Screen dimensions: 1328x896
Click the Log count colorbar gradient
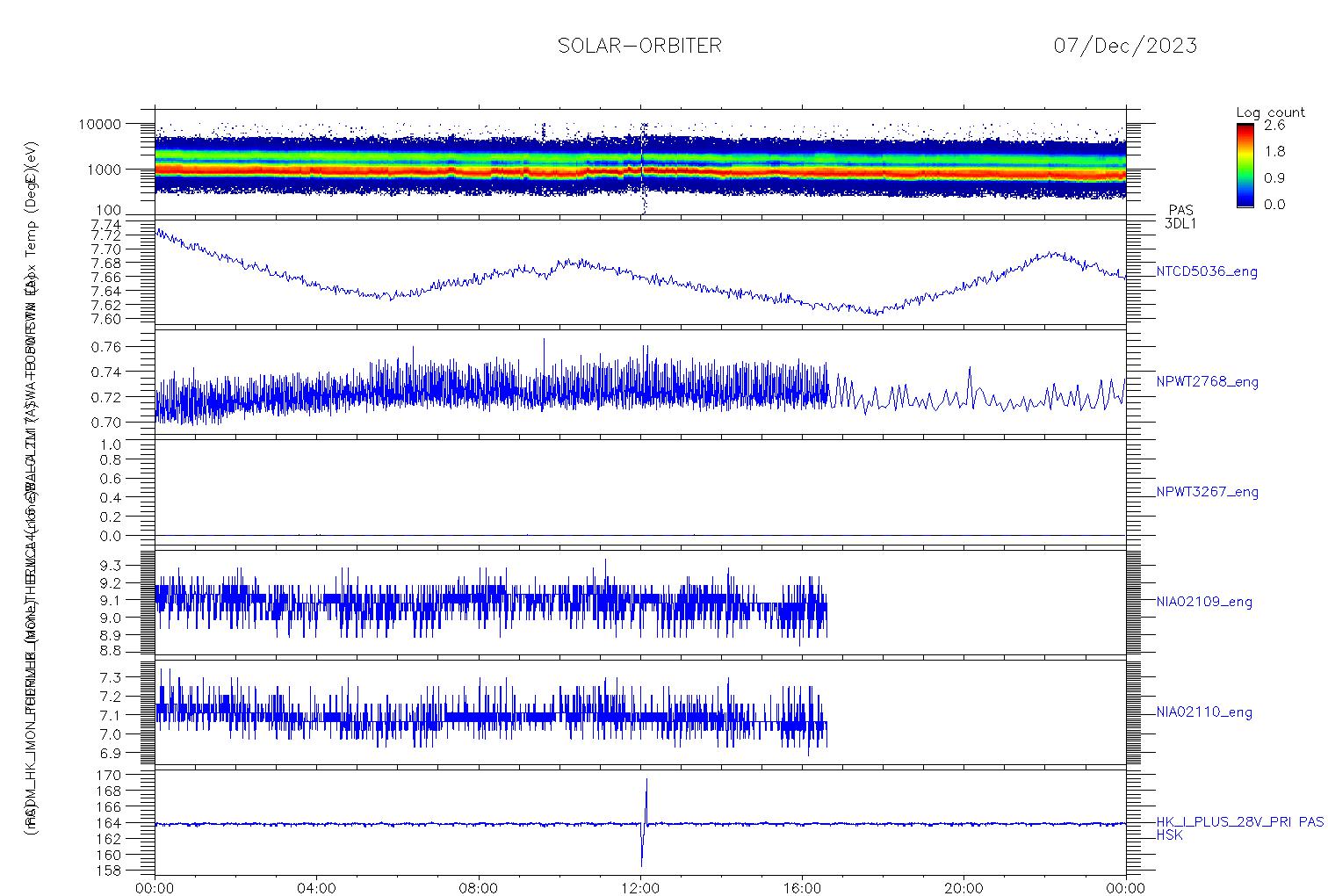[1245, 165]
